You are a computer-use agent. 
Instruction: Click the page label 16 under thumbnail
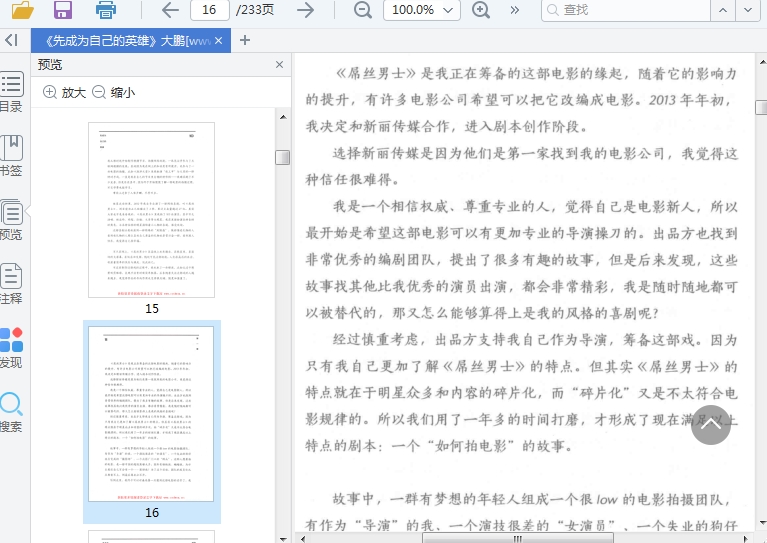pyautogui.click(x=152, y=513)
